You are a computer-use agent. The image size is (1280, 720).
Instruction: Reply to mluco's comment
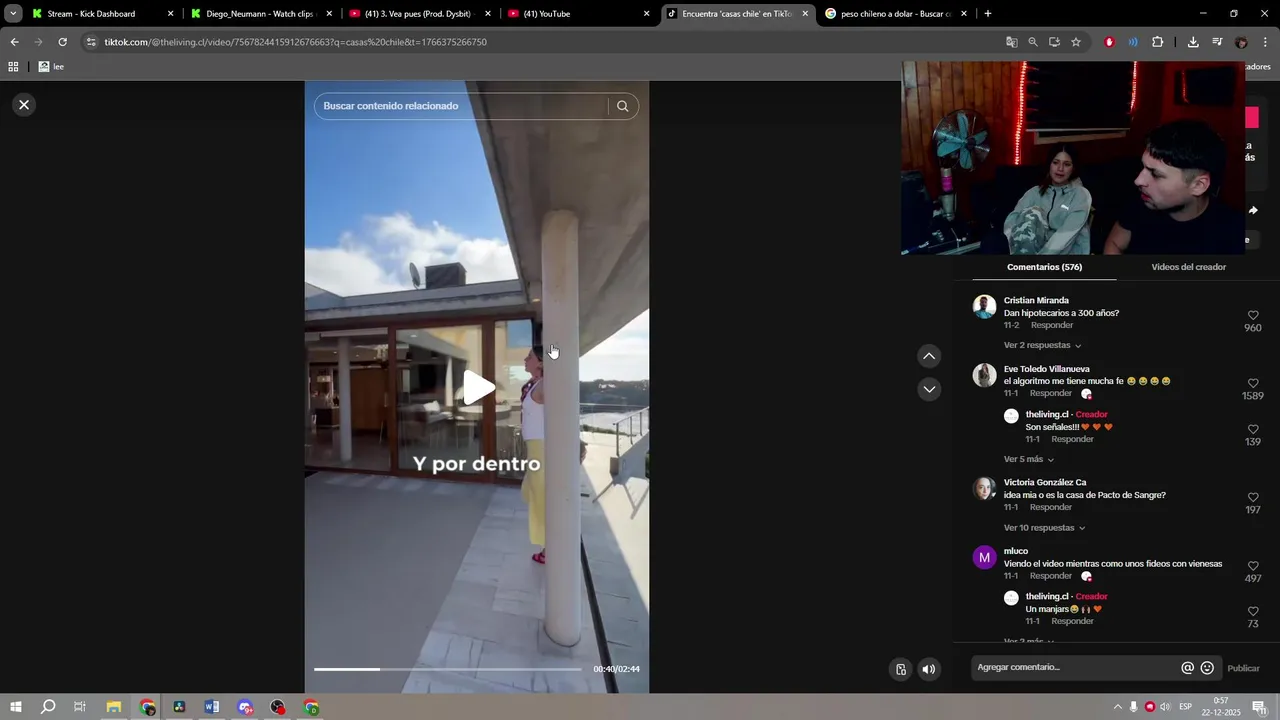click(x=1051, y=576)
